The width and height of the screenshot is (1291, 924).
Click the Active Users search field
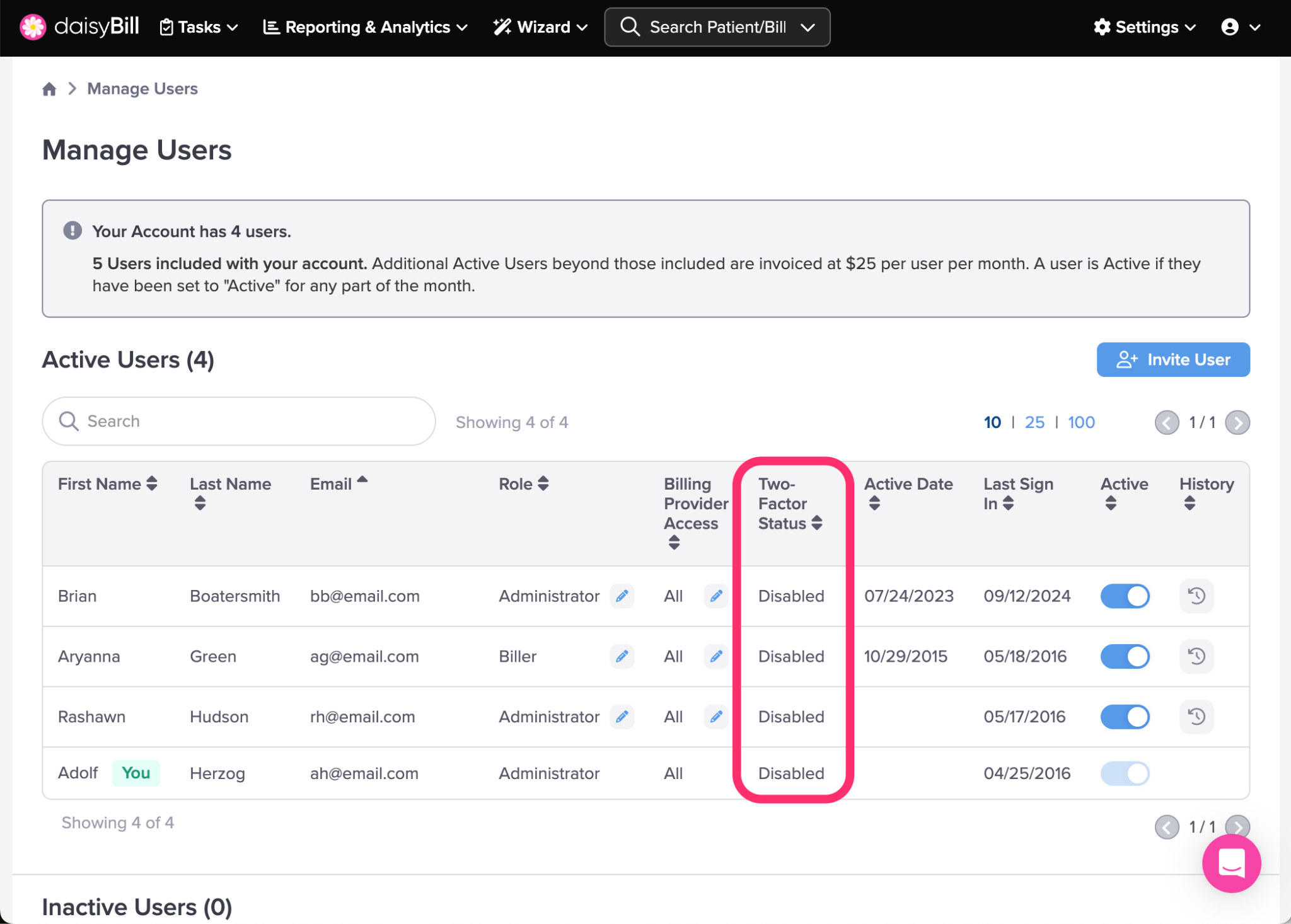[240, 421]
